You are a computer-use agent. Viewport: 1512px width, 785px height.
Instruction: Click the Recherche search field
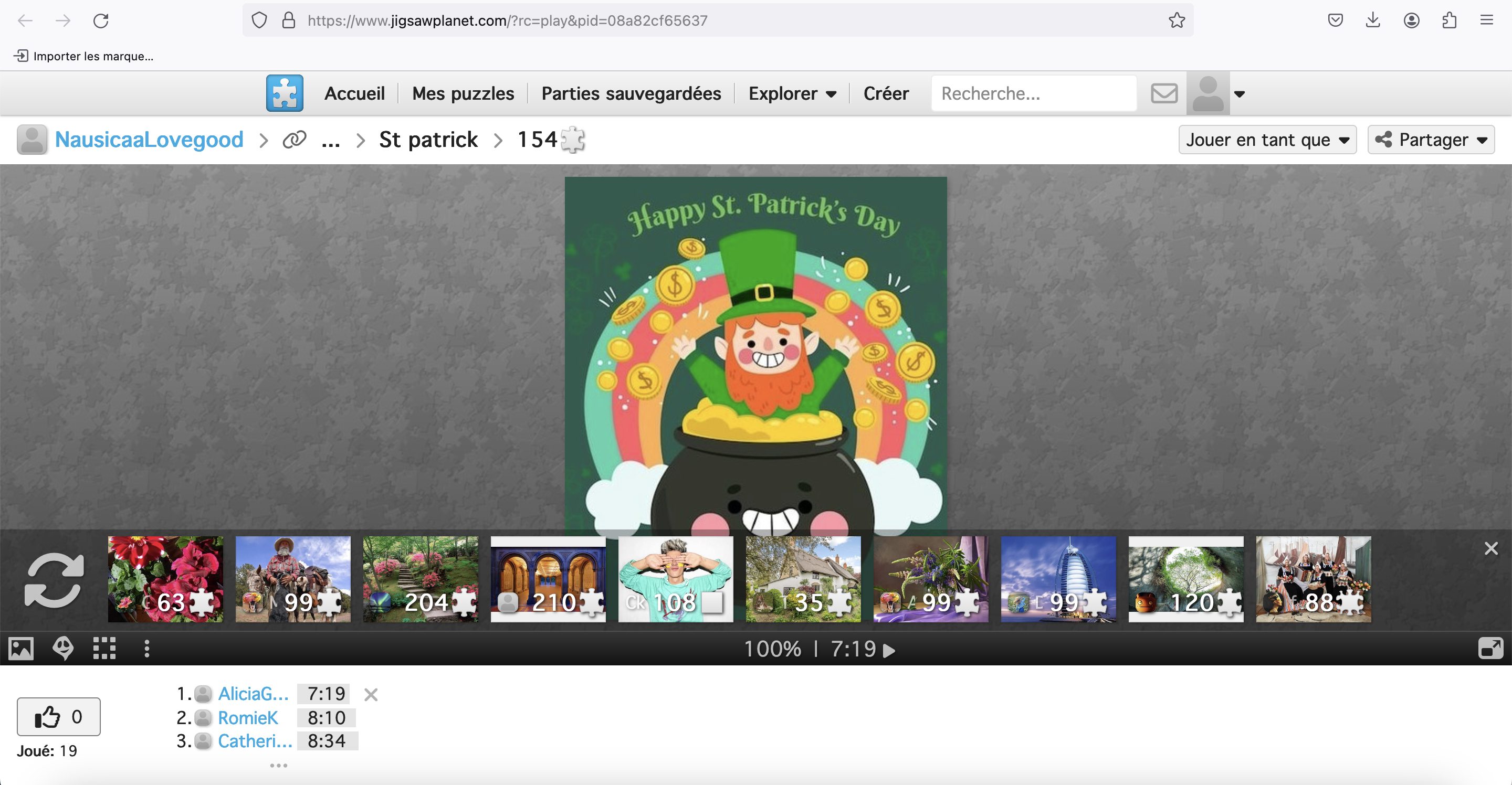point(1033,93)
